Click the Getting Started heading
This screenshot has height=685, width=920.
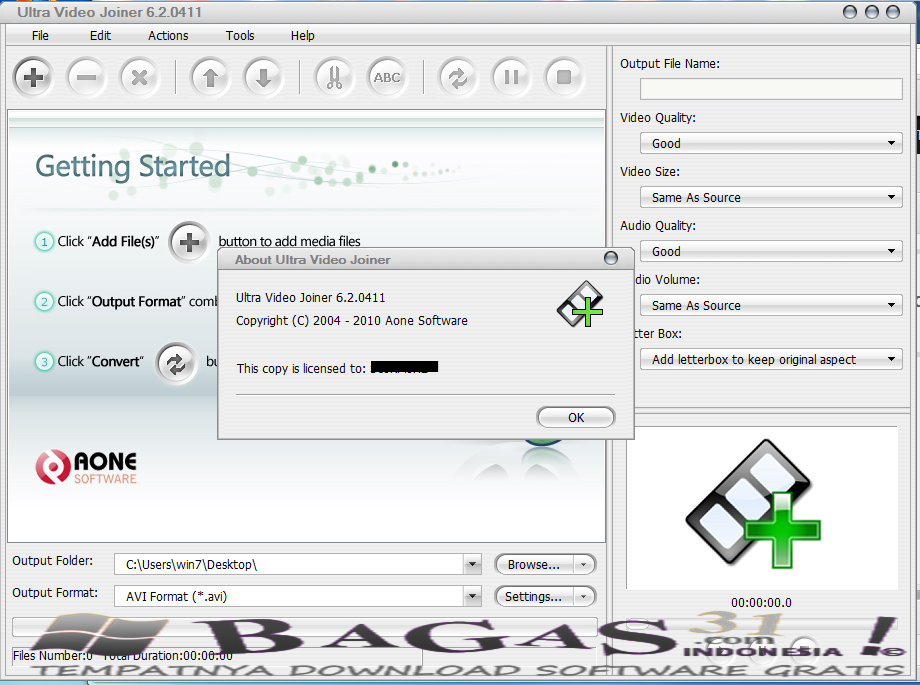pyautogui.click(x=133, y=167)
